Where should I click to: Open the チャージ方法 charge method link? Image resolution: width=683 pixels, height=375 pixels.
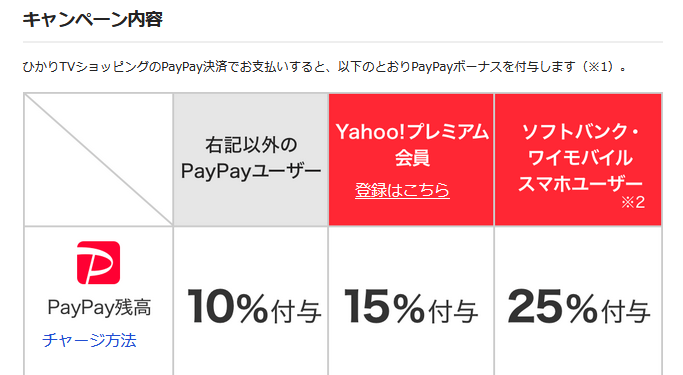pyautogui.click(x=89, y=340)
